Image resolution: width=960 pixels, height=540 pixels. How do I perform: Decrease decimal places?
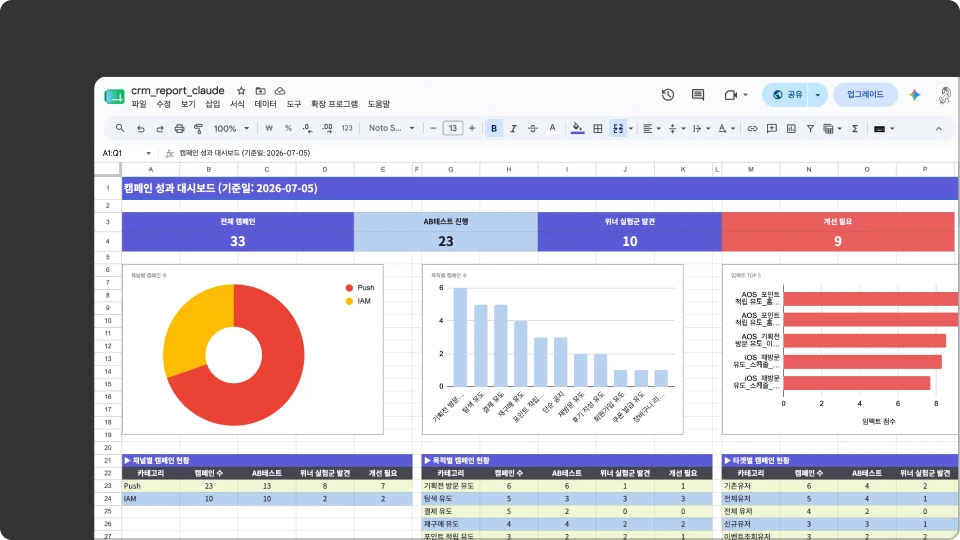pyautogui.click(x=307, y=129)
